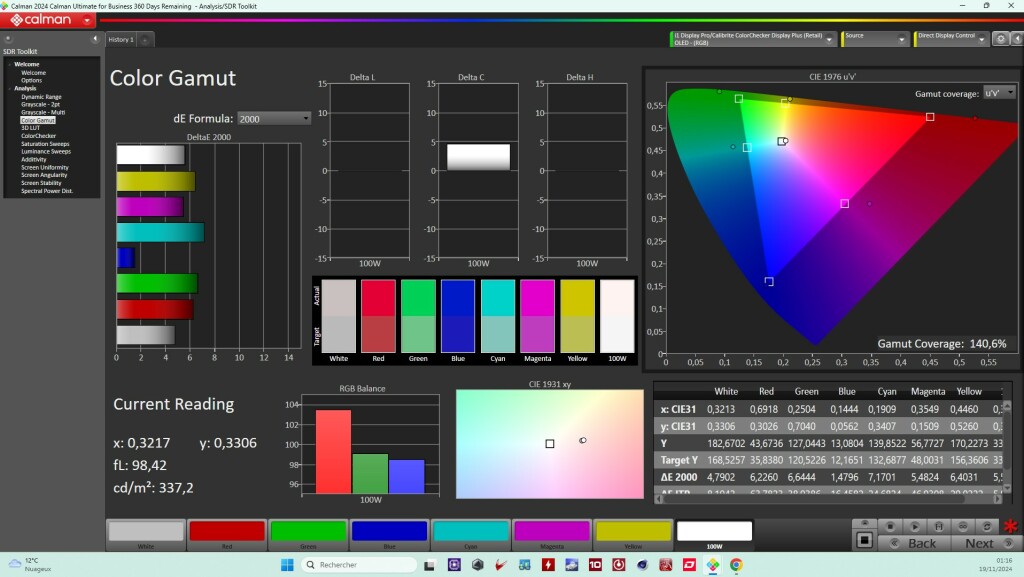The height and width of the screenshot is (577, 1024).
Task: Open Task View icon in taskbar
Action: coord(429,565)
